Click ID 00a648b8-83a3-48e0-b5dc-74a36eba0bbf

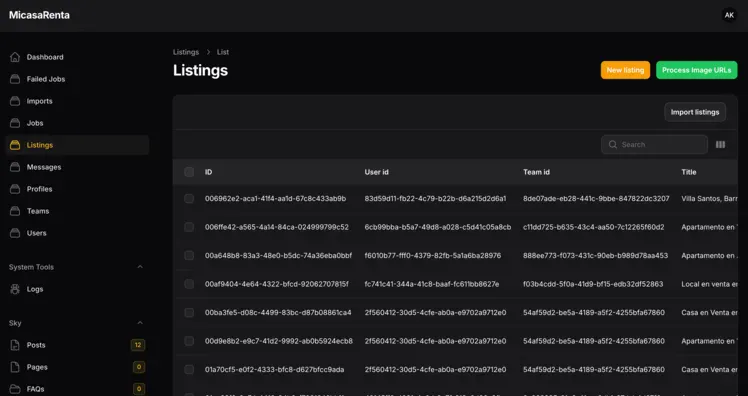(x=278, y=255)
